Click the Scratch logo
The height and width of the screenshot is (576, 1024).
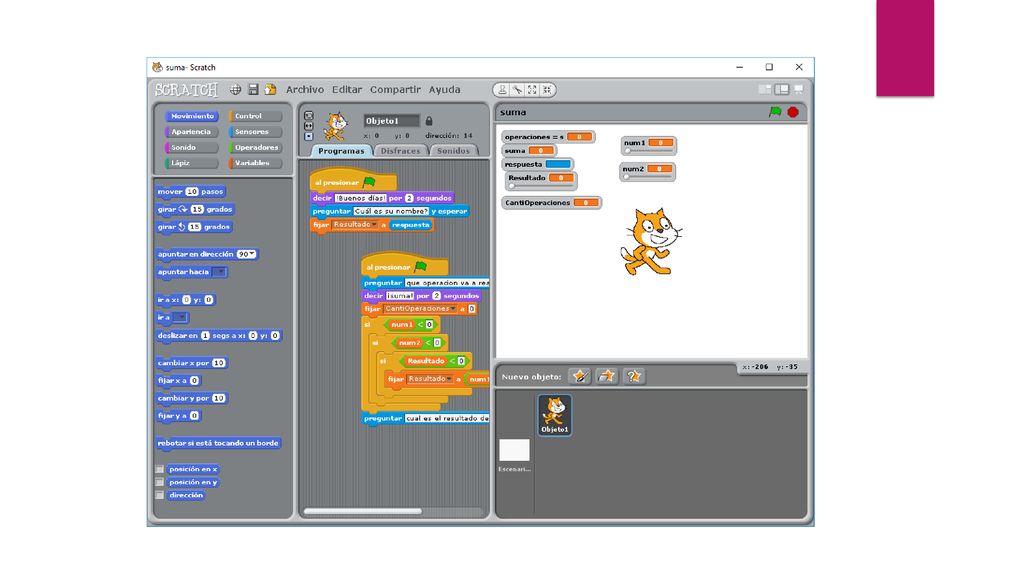(186, 89)
